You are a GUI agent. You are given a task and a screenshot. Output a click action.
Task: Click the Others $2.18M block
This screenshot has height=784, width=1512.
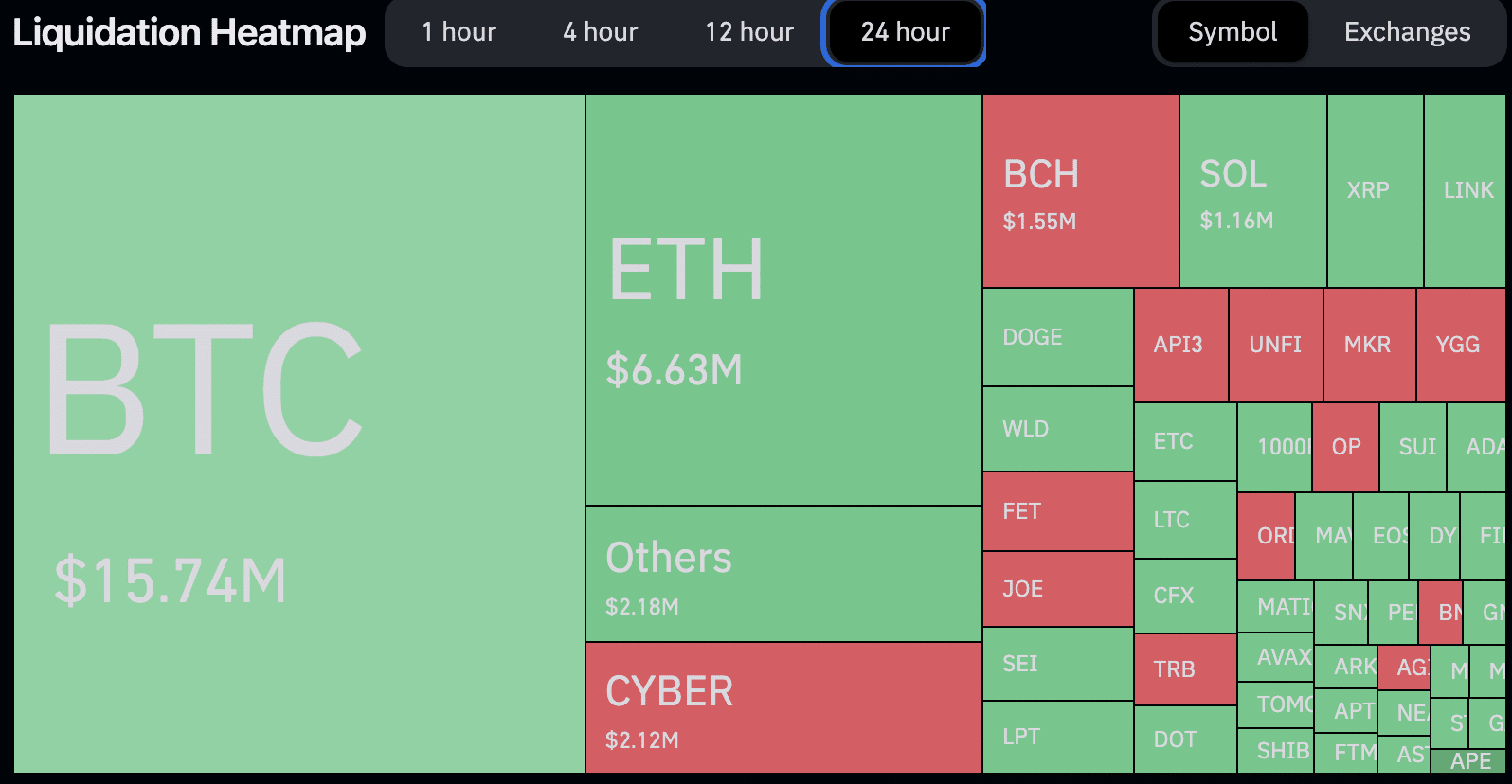coord(783,574)
